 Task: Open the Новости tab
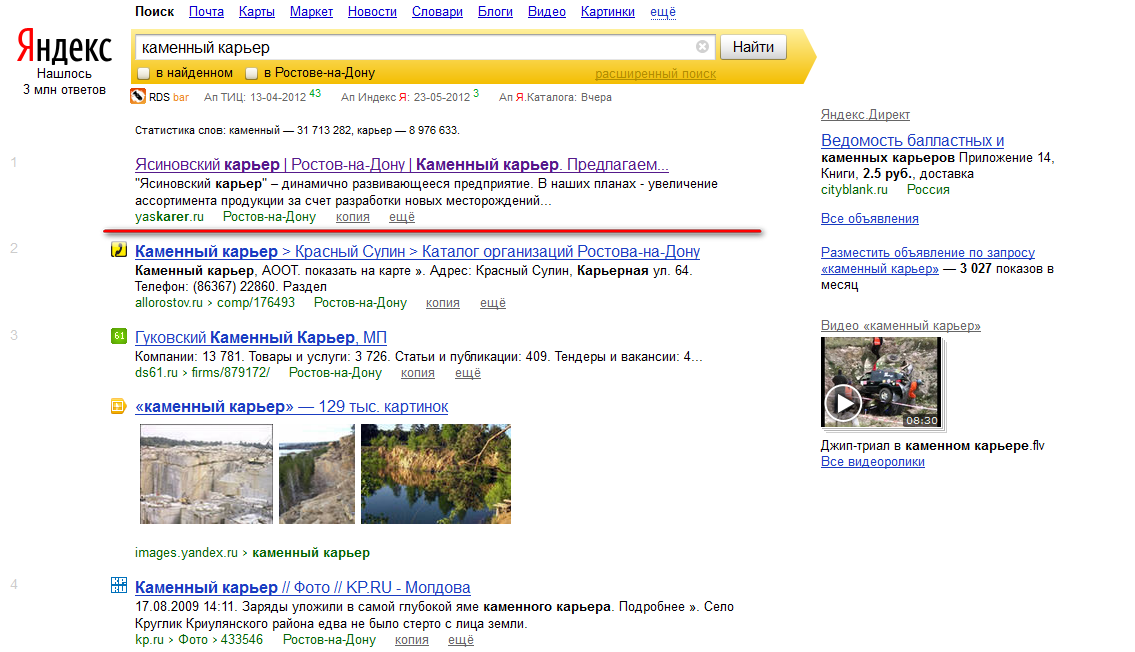[x=372, y=12]
